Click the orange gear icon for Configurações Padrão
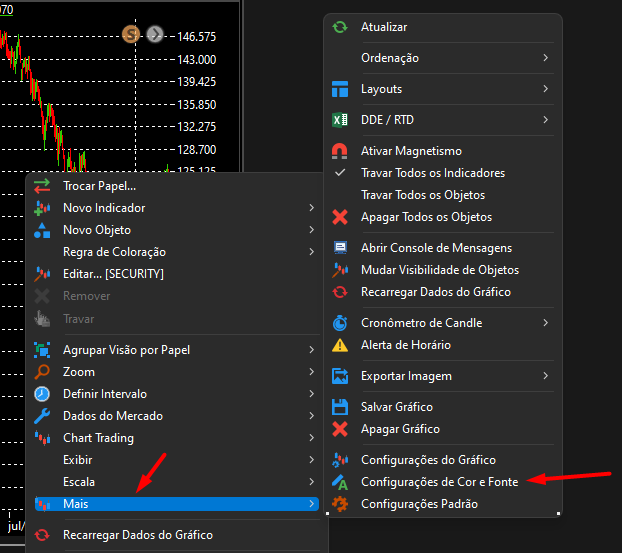 tap(340, 504)
